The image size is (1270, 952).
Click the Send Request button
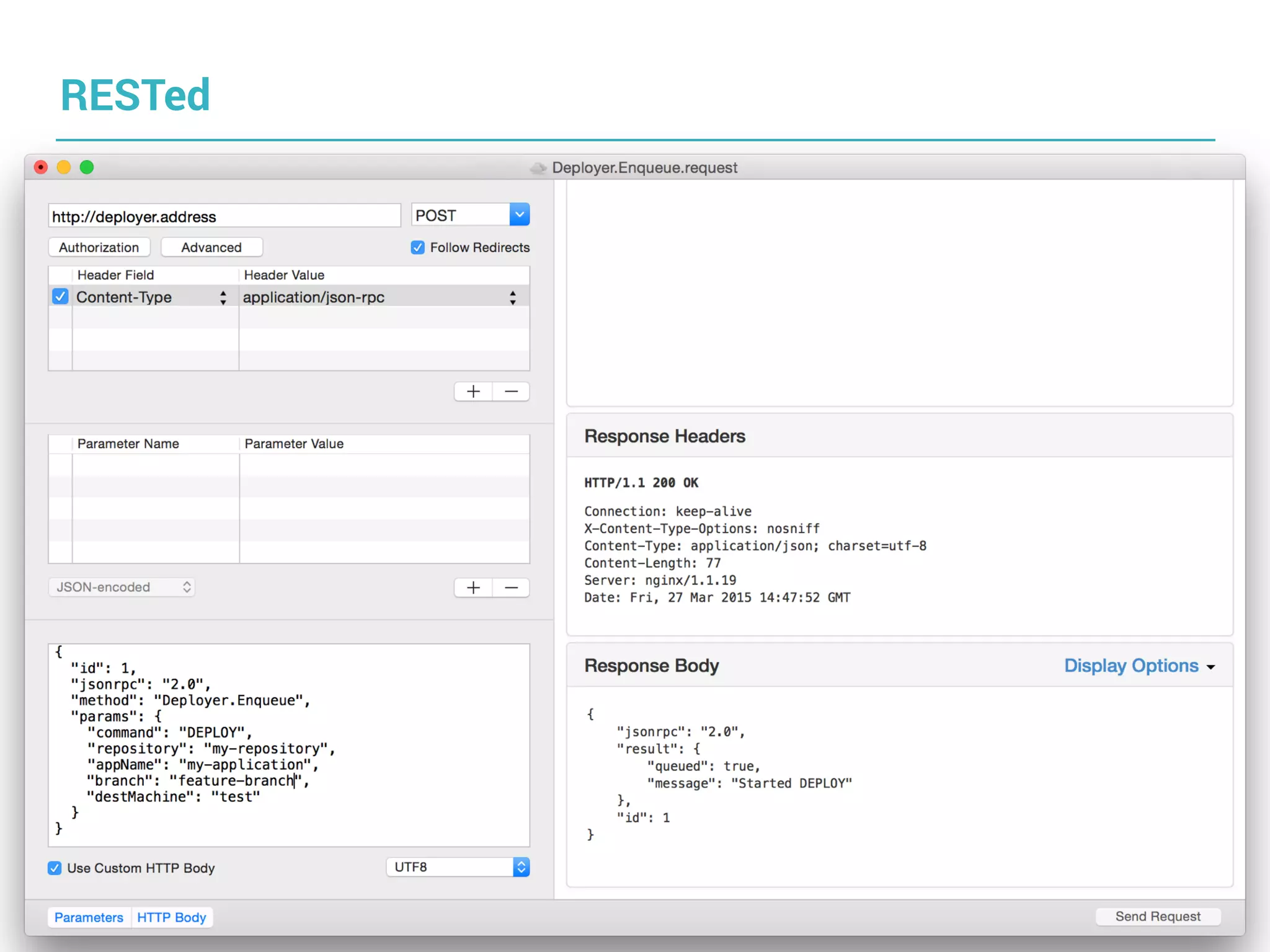[1157, 916]
